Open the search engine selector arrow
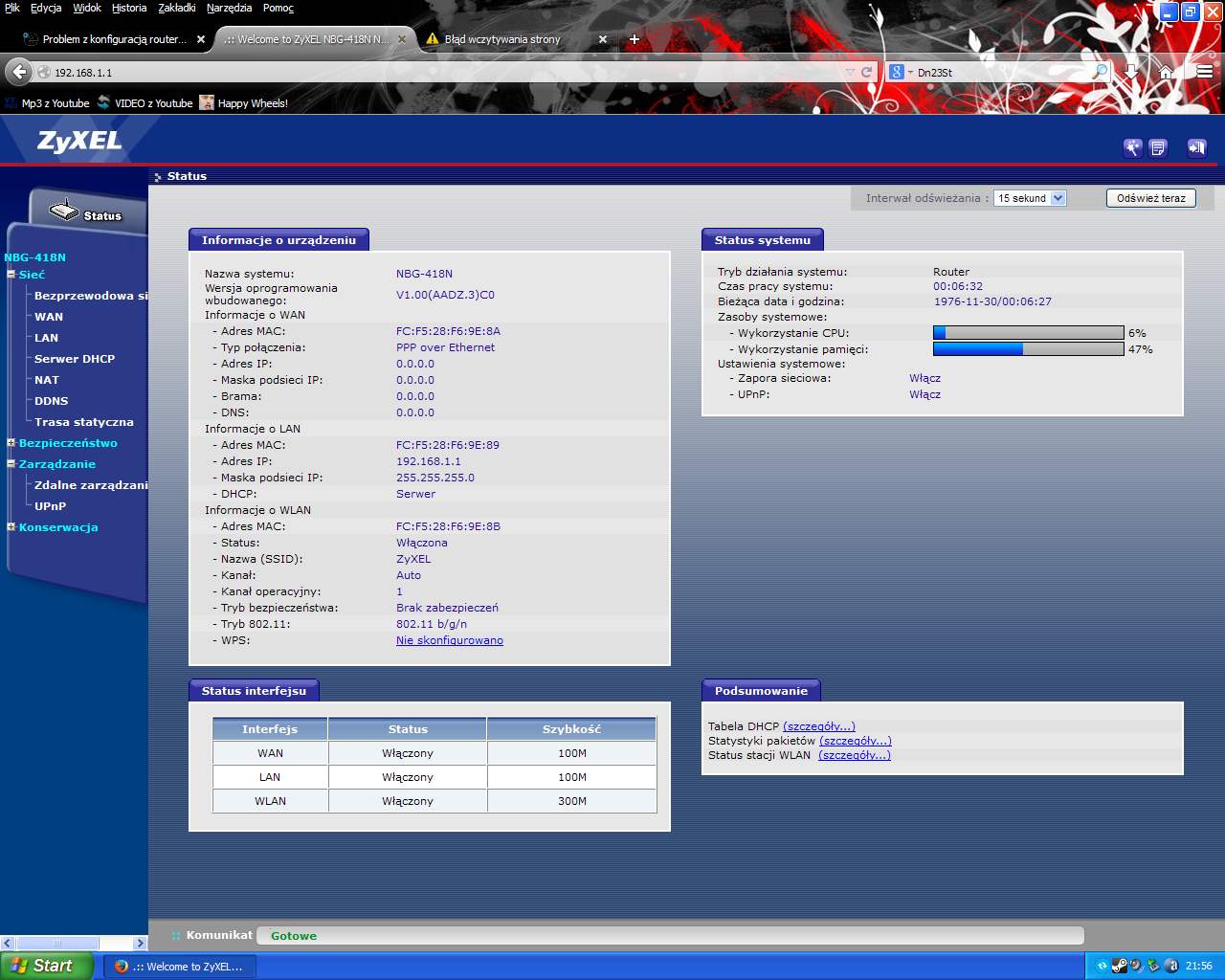1225x980 pixels. [x=910, y=73]
